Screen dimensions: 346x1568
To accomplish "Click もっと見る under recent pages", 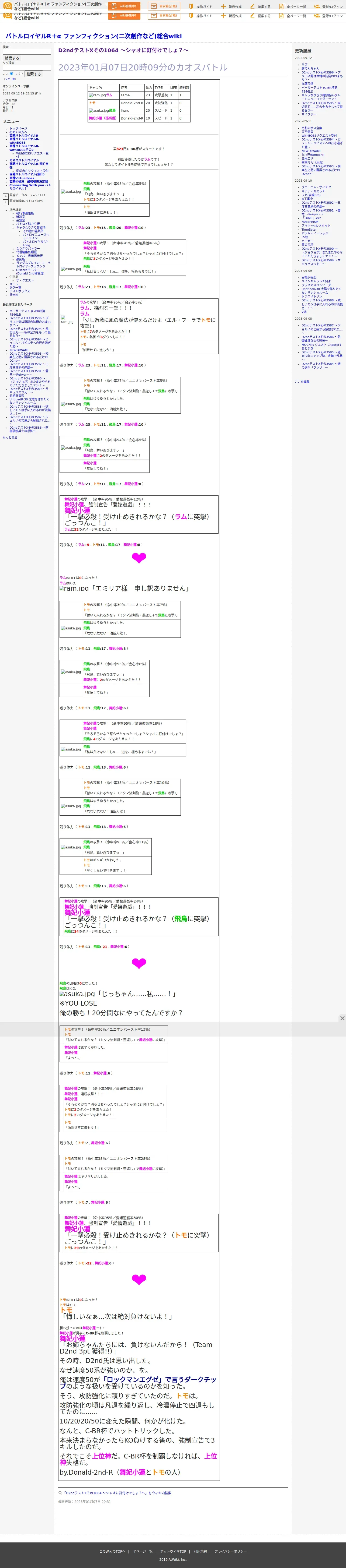I will coord(10,437).
